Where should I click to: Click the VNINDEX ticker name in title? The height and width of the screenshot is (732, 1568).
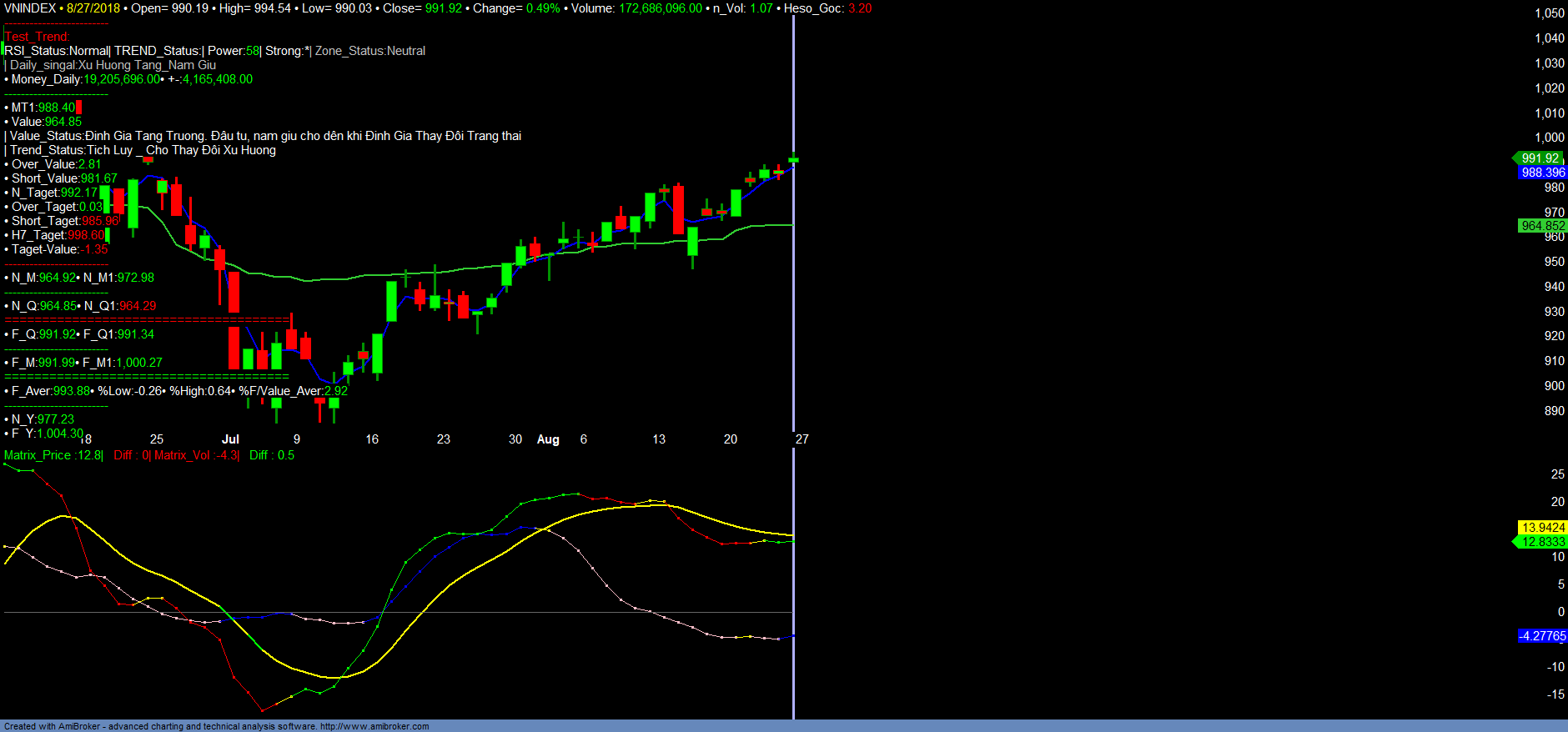tap(30, 8)
